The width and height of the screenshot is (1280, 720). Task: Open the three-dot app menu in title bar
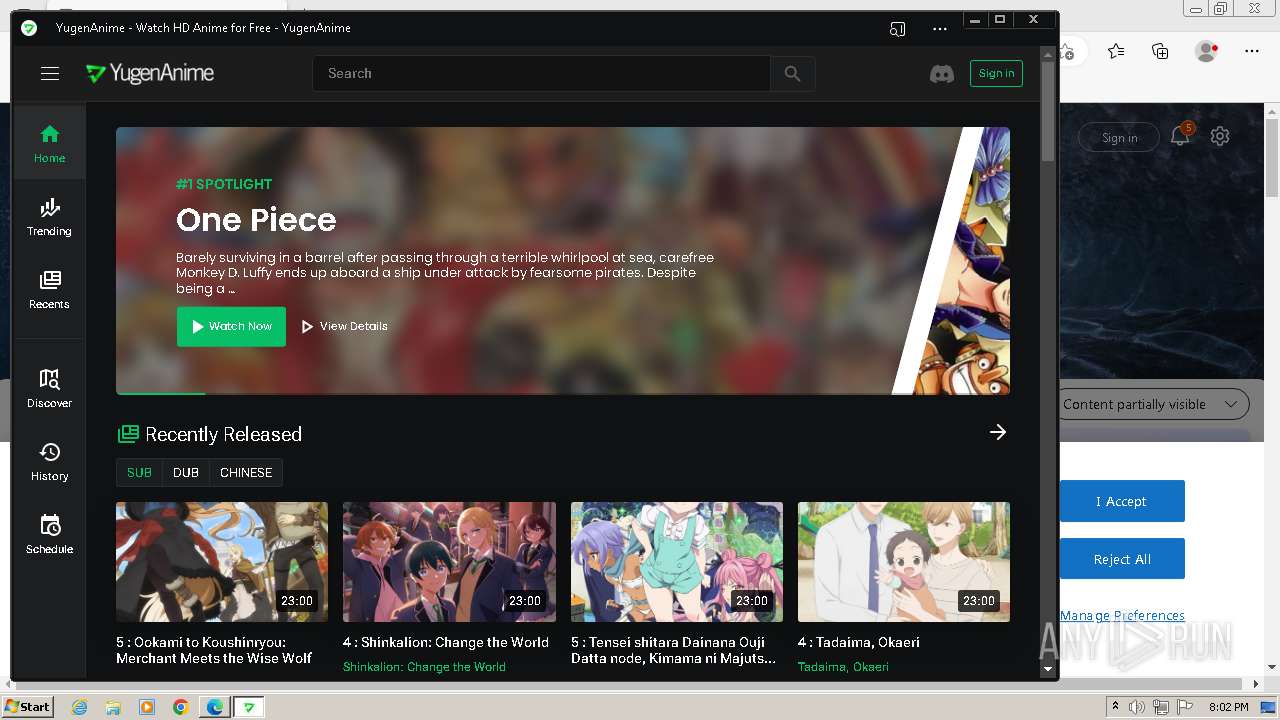tap(939, 29)
